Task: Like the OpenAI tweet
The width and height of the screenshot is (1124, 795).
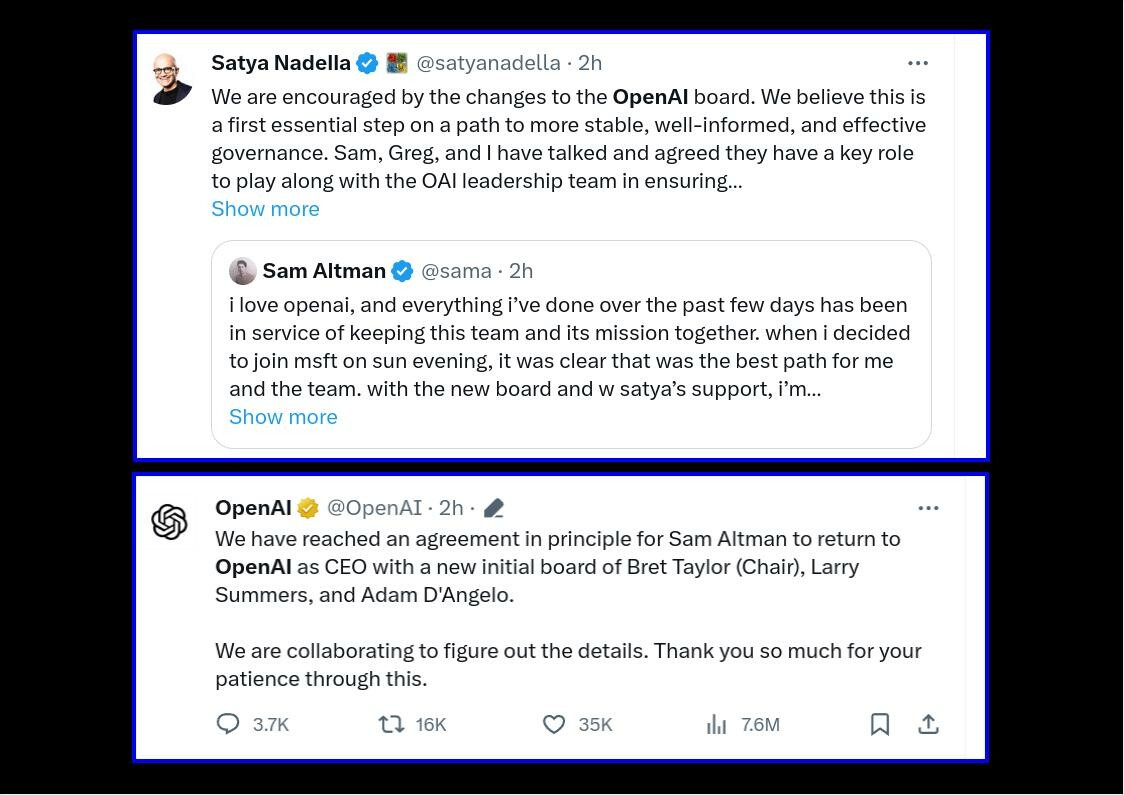Action: click(x=553, y=724)
